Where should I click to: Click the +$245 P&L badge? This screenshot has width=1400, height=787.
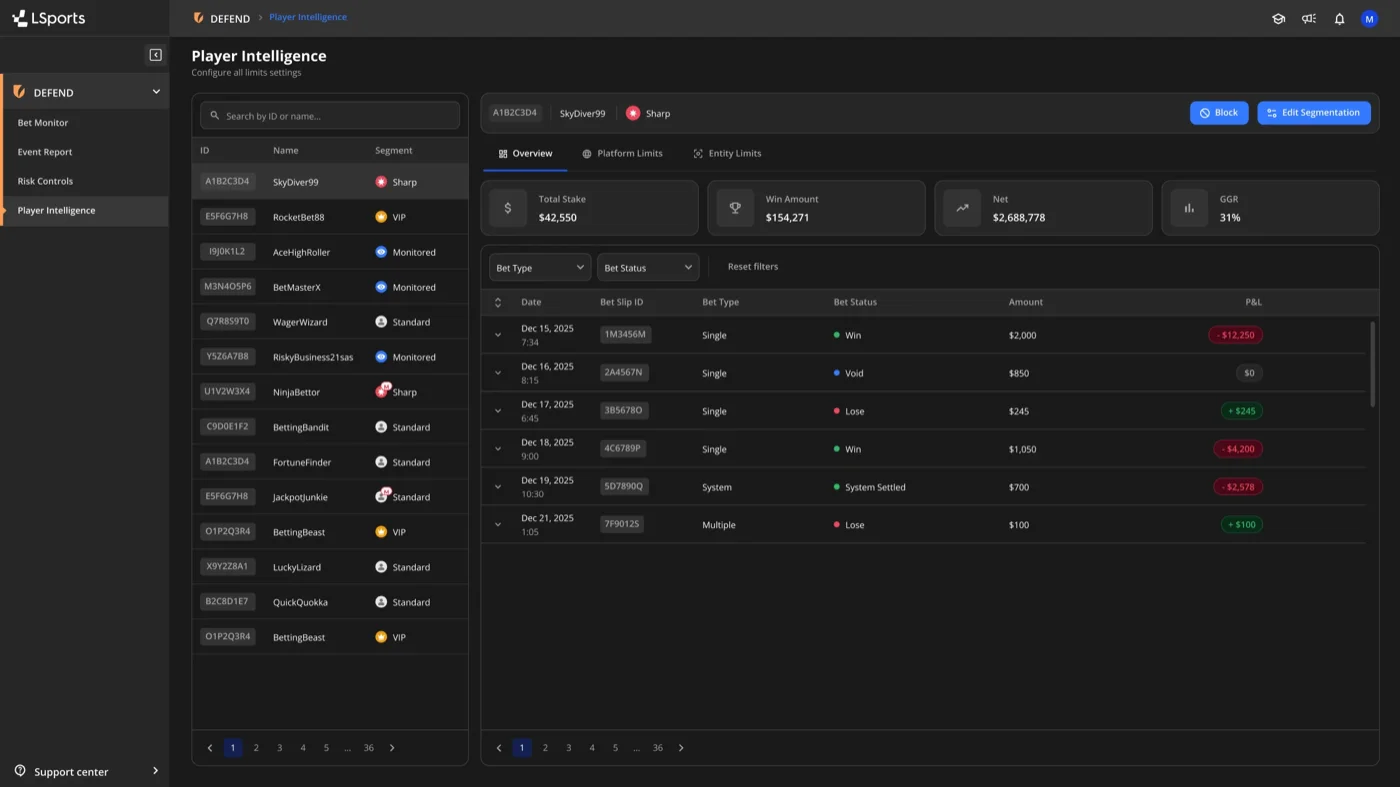(x=1241, y=411)
